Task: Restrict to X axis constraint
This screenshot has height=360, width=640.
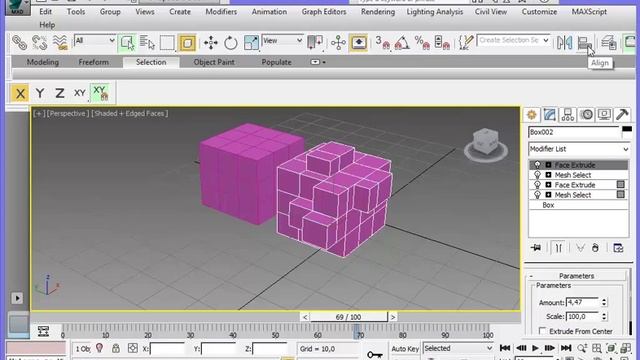Action: pos(20,93)
